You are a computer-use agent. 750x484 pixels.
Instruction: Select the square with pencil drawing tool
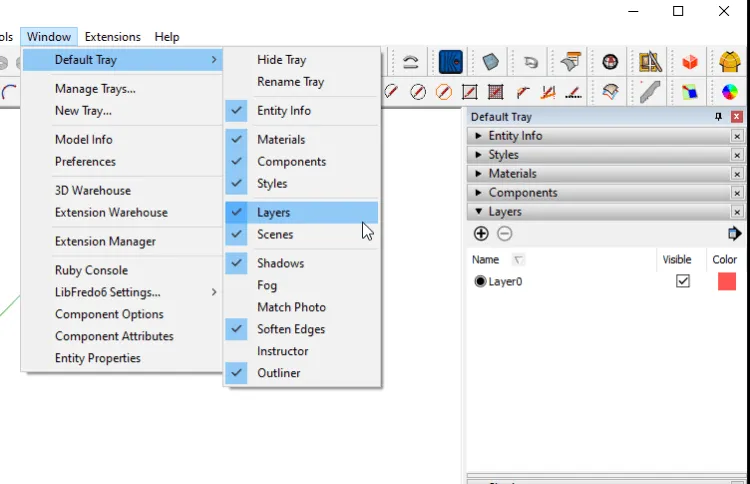click(x=469, y=91)
